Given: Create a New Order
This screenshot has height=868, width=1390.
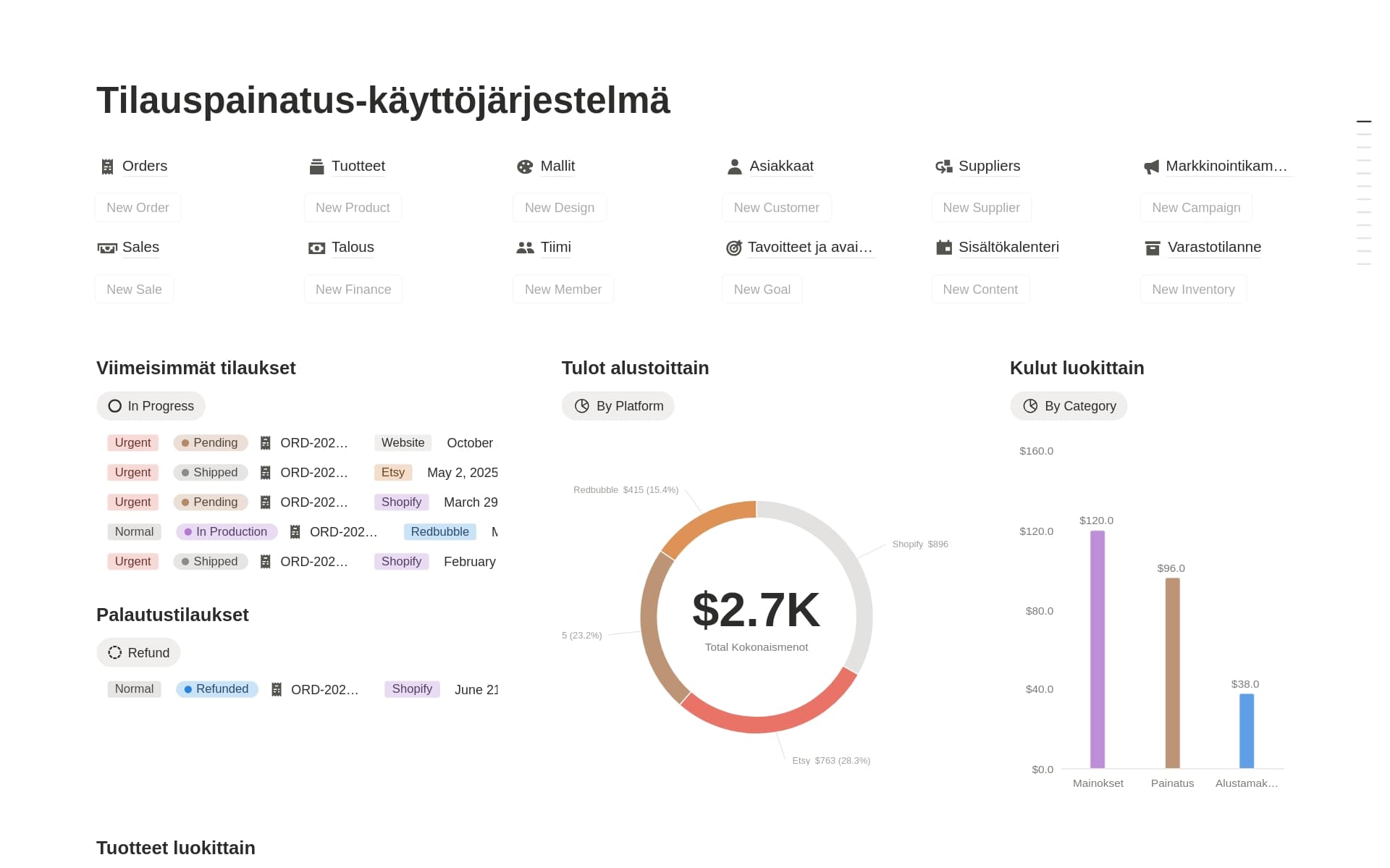Looking at the screenshot, I should point(138,208).
